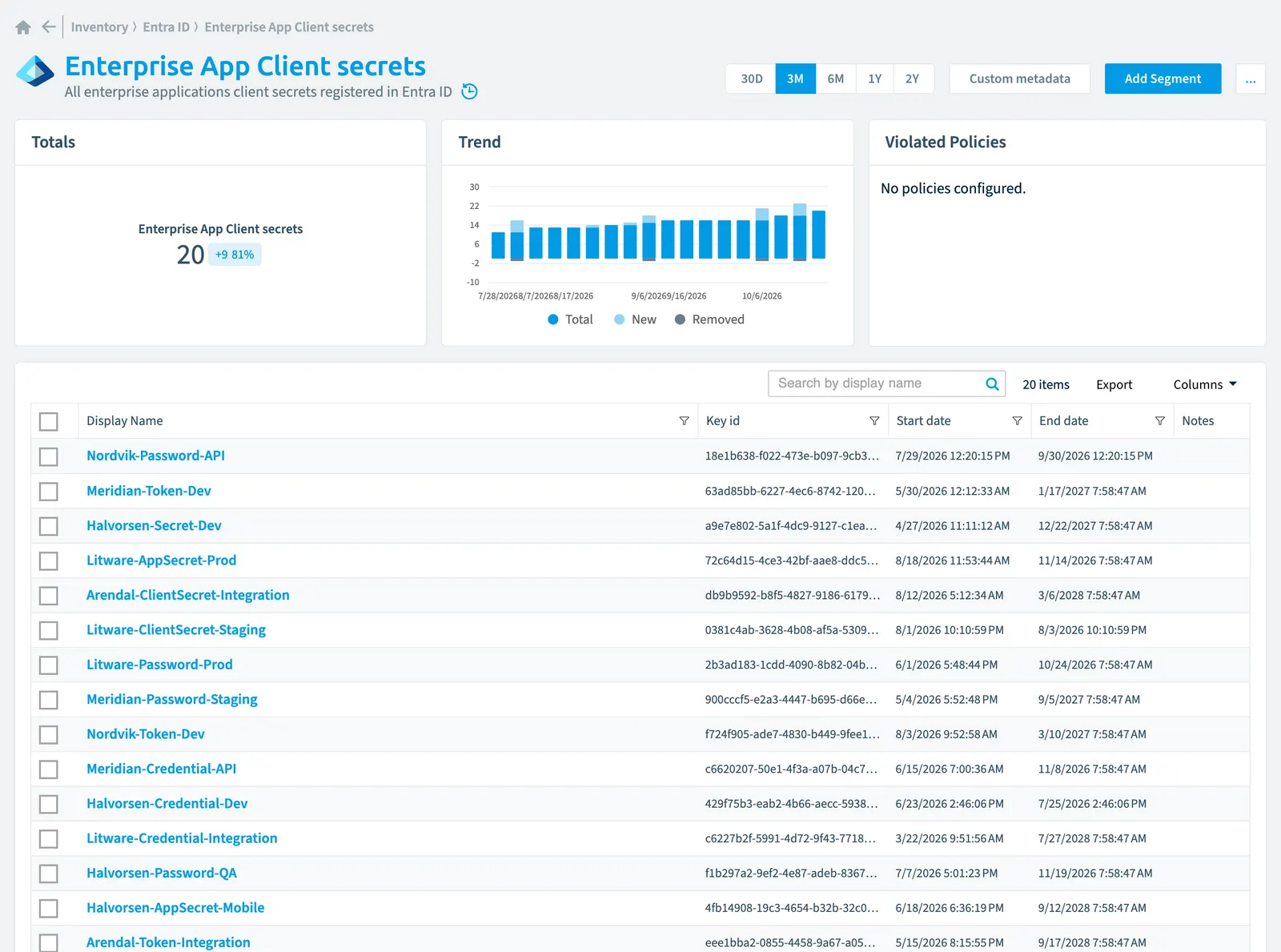1281x952 pixels.
Task: Open the history clock icon beside subtitle
Action: pyautogui.click(x=470, y=91)
